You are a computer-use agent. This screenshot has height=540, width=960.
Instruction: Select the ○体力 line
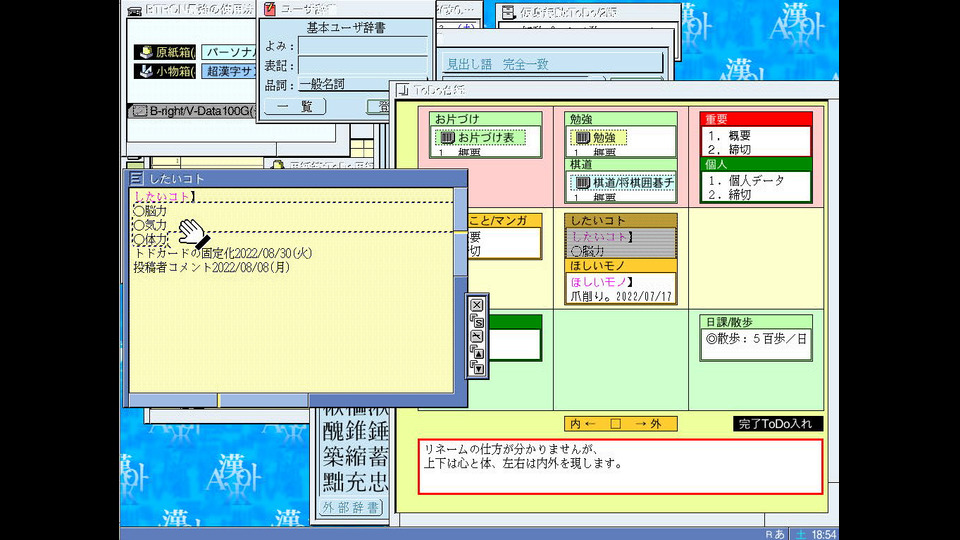151,239
